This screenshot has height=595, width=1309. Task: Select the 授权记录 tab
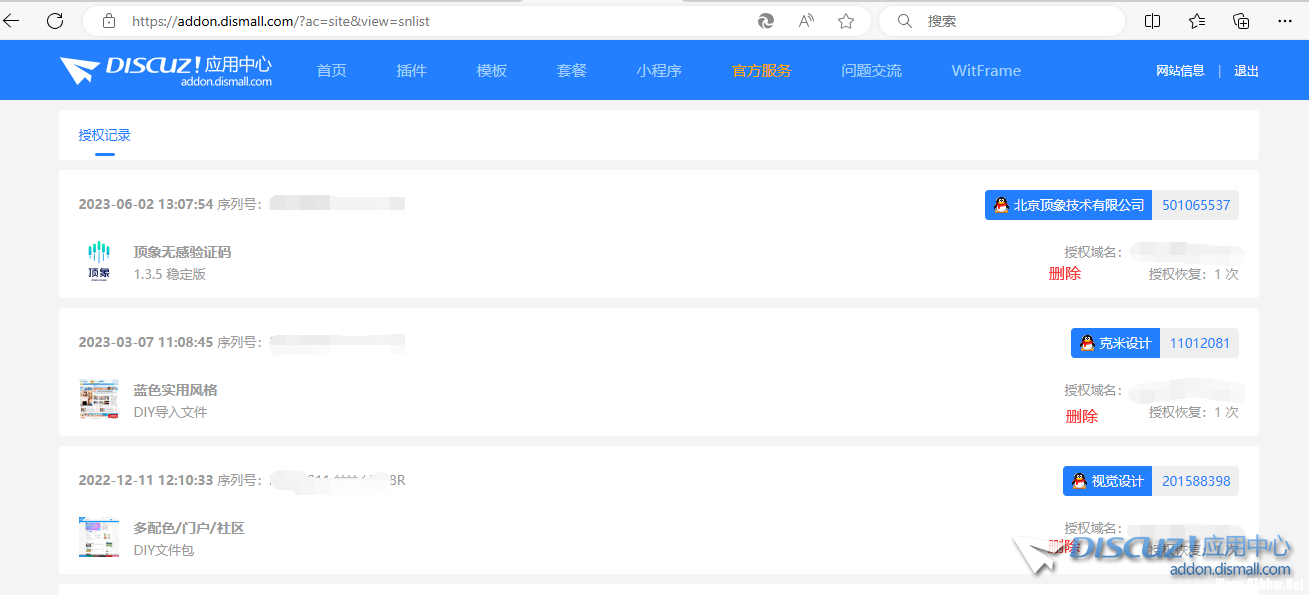[105, 135]
